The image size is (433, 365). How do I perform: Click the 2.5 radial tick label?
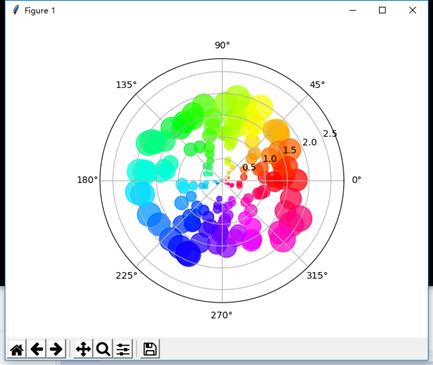pos(330,134)
